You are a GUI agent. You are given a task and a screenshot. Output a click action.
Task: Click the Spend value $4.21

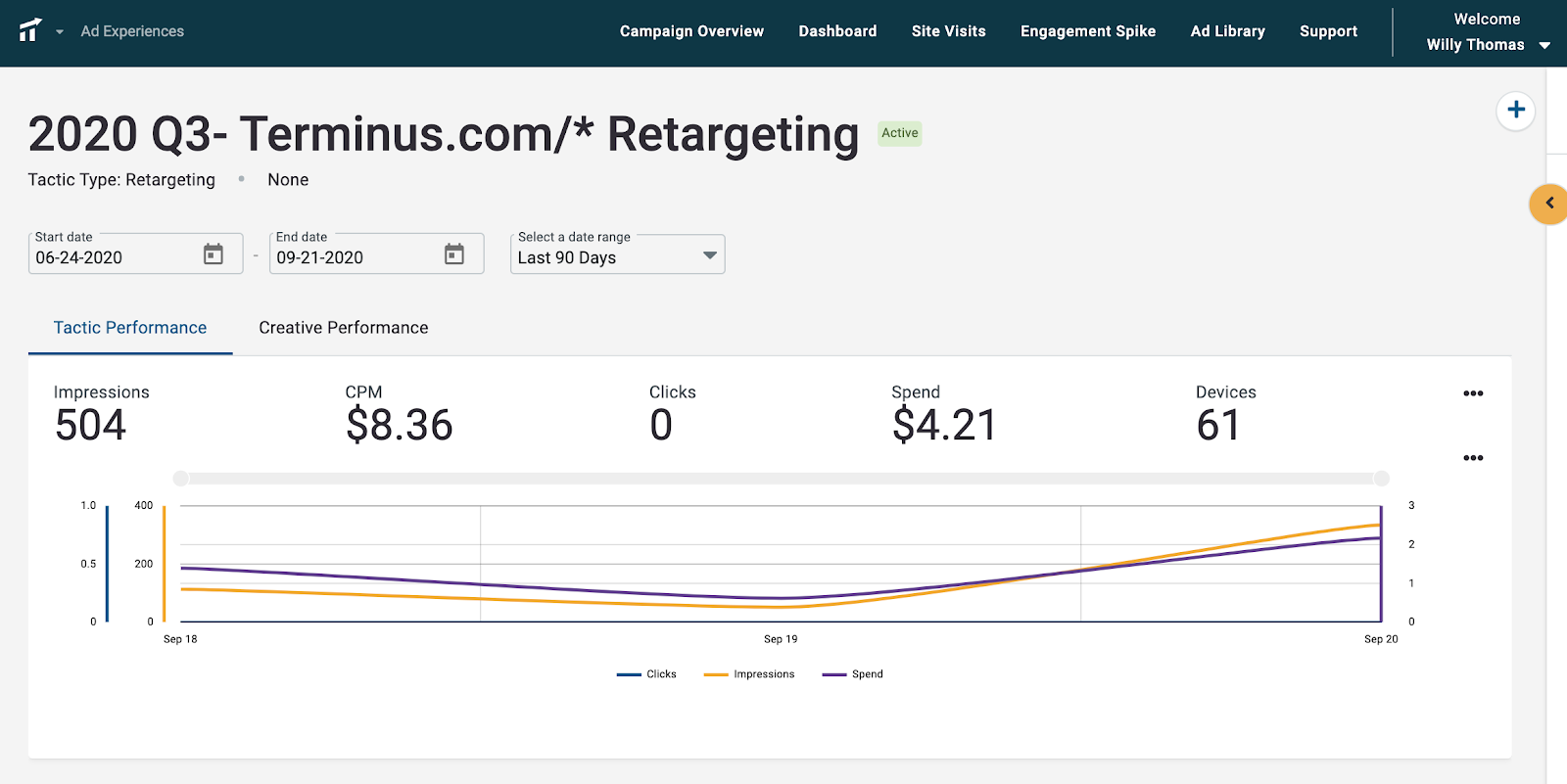(x=944, y=426)
